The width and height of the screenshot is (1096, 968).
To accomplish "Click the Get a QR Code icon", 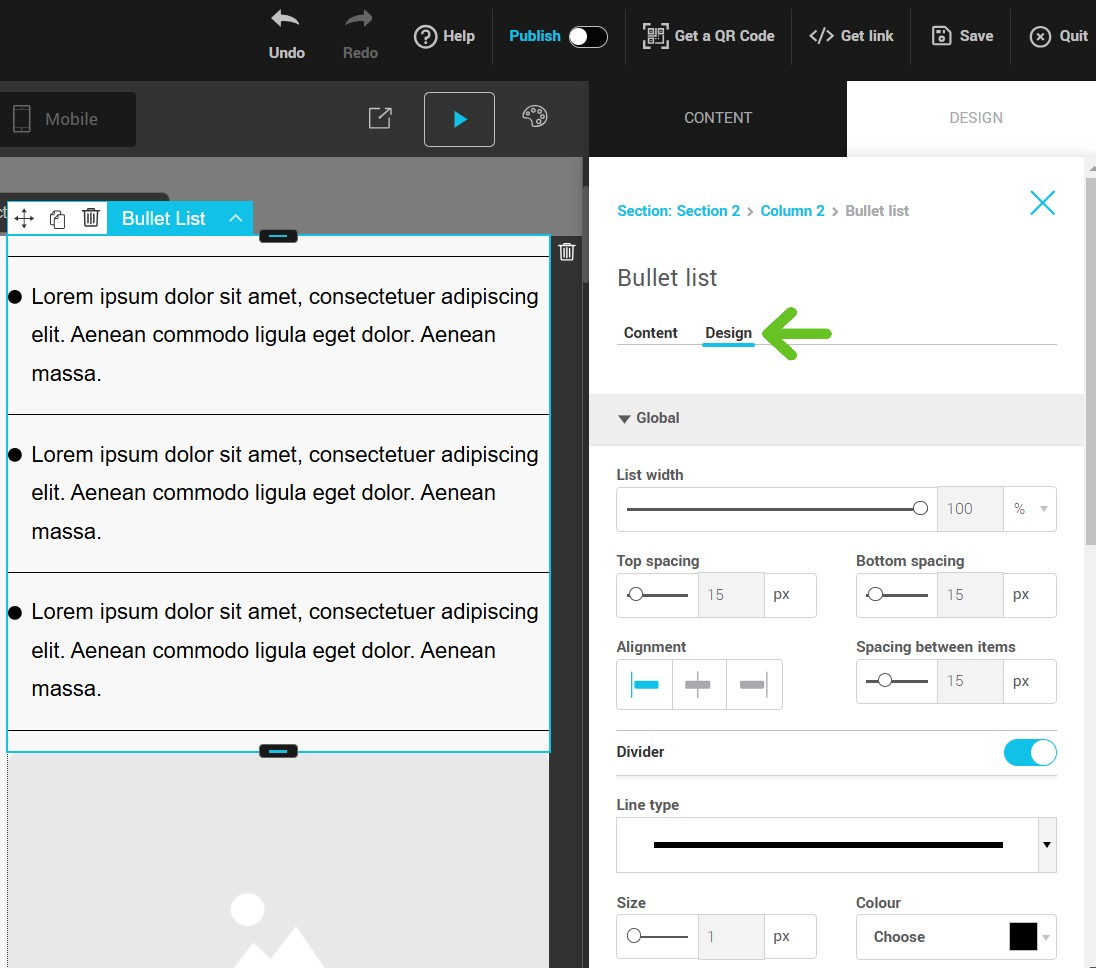I will pos(656,35).
